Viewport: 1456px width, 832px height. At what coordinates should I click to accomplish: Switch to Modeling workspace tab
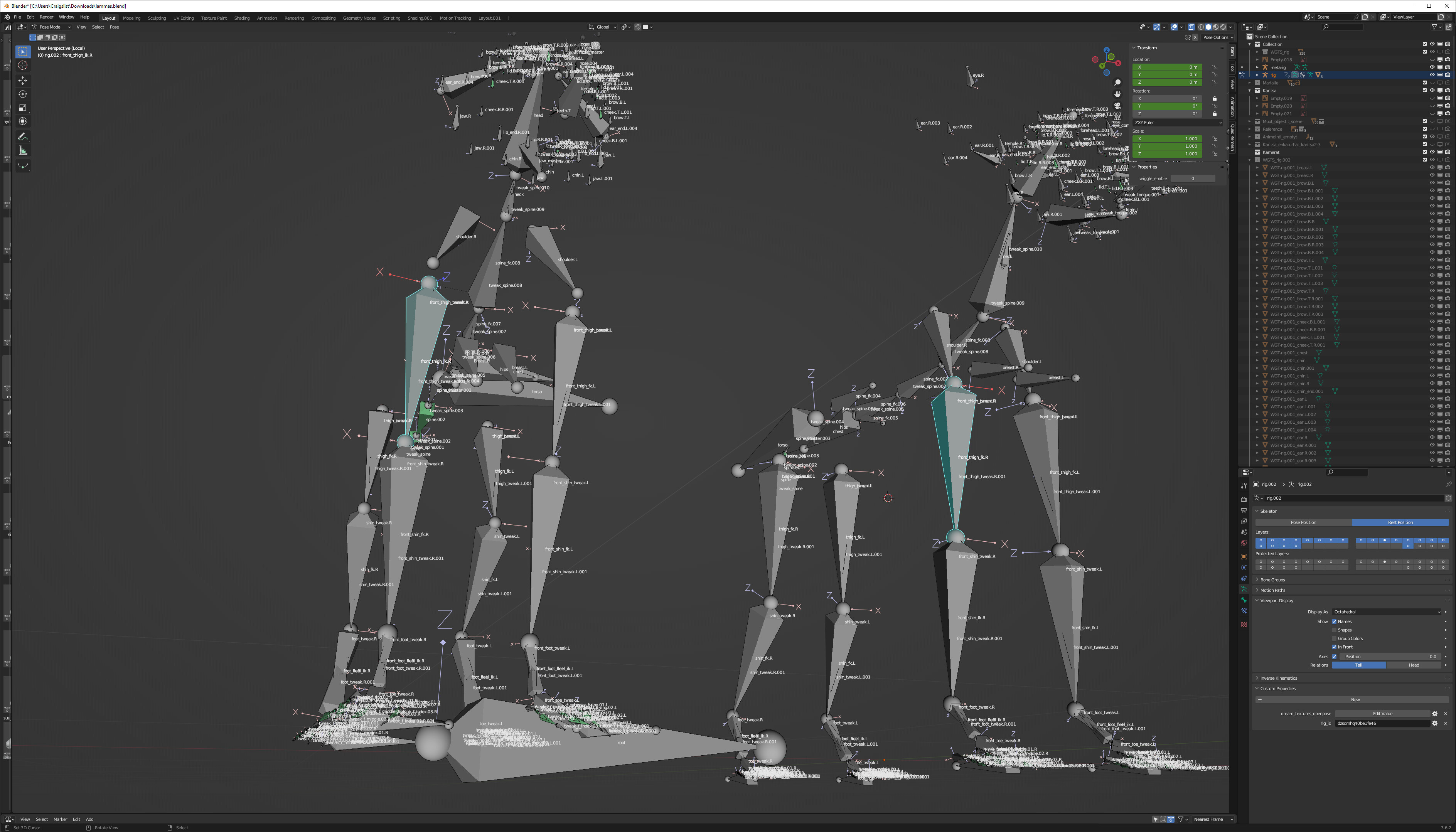[131, 18]
